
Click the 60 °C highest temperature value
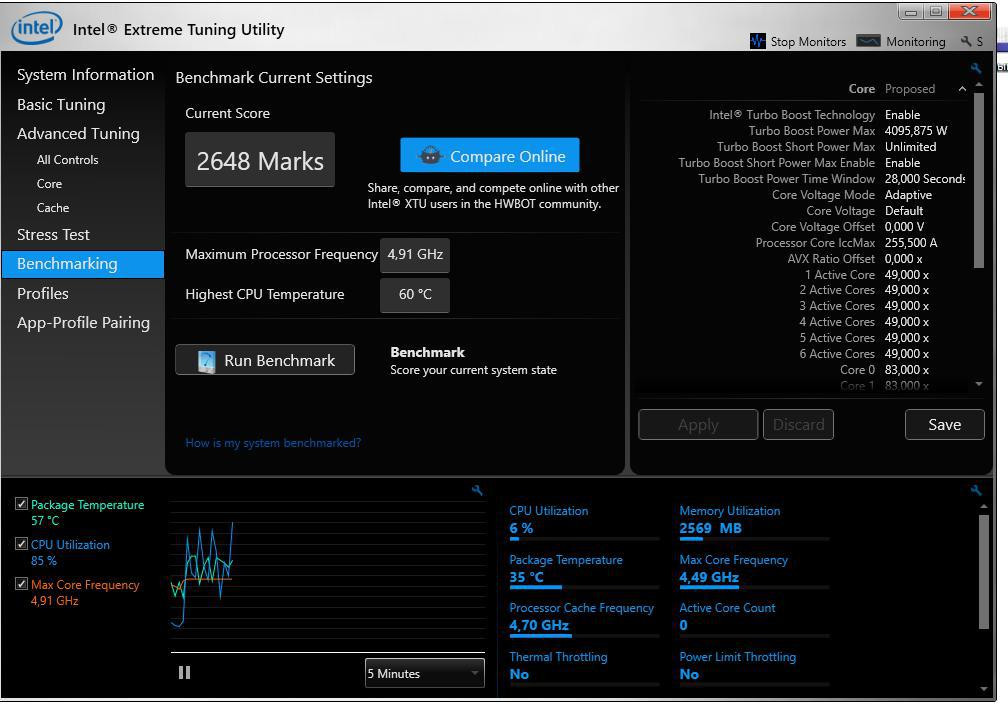415,294
